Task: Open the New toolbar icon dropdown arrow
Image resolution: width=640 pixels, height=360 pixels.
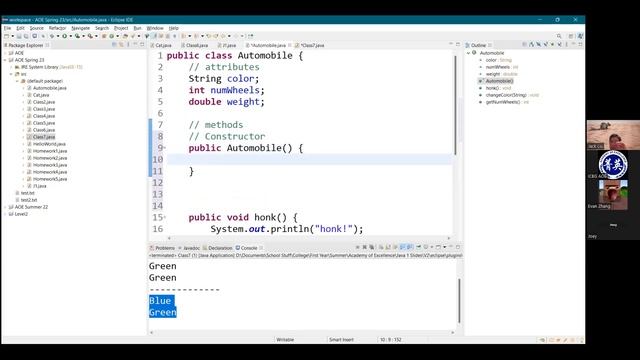Action: 13,36
